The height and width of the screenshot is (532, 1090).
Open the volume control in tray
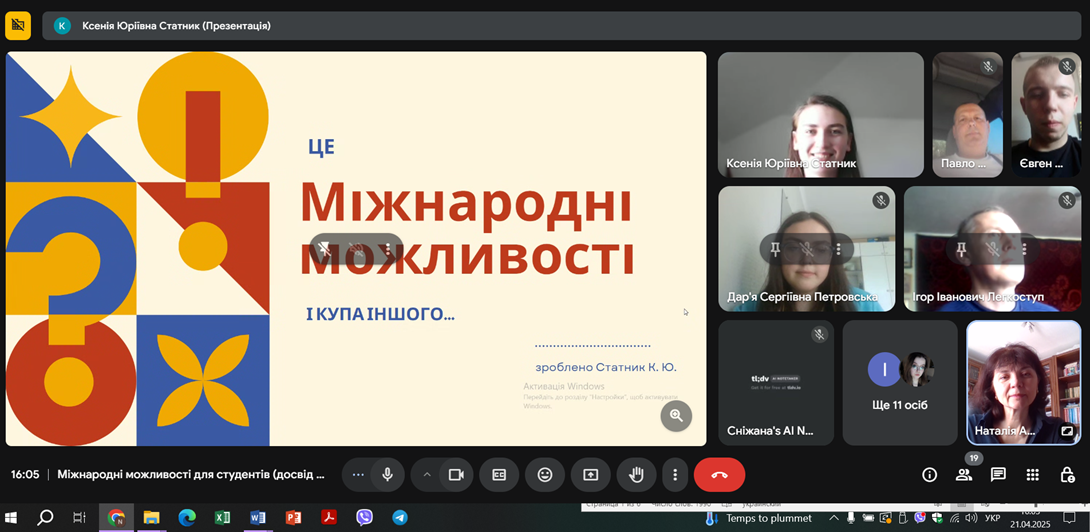point(973,518)
